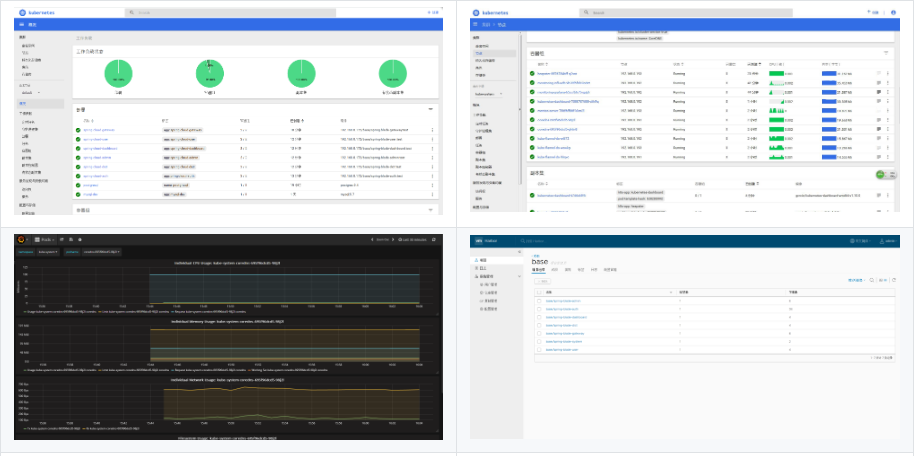
Task: Zoom out Grafana time range
Action: 382,240
